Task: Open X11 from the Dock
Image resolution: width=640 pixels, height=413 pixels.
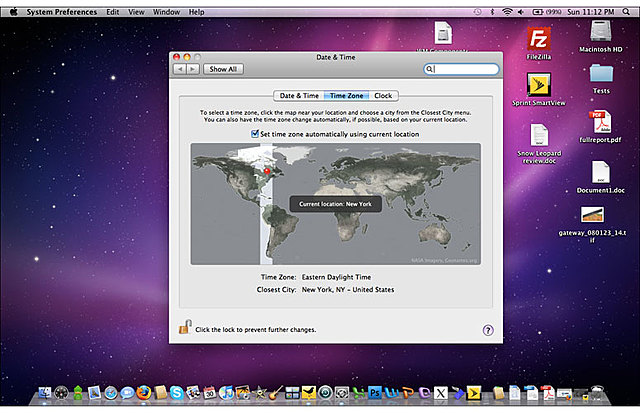Action: [440, 393]
